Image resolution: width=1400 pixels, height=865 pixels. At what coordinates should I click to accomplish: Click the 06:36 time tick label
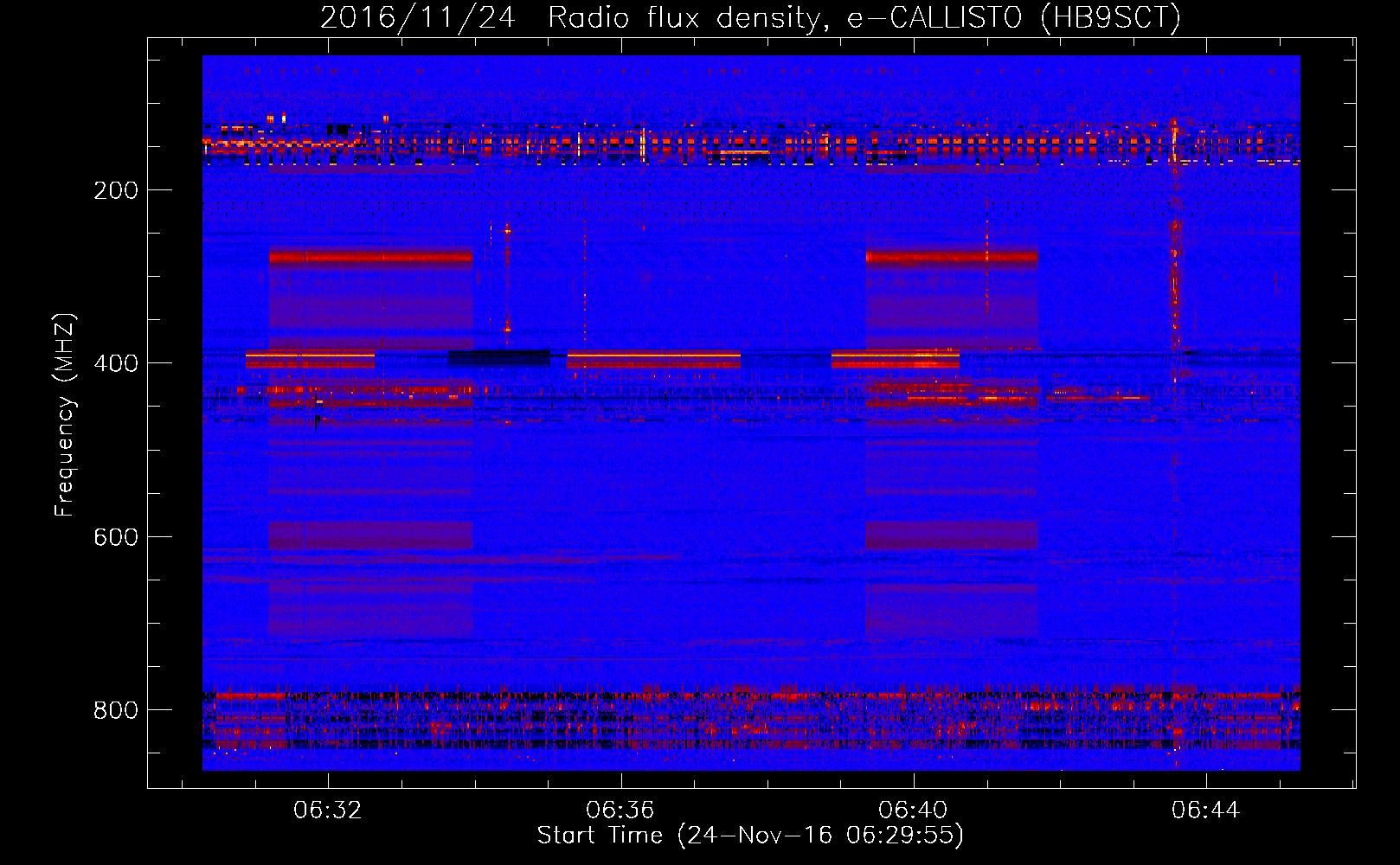point(620,811)
